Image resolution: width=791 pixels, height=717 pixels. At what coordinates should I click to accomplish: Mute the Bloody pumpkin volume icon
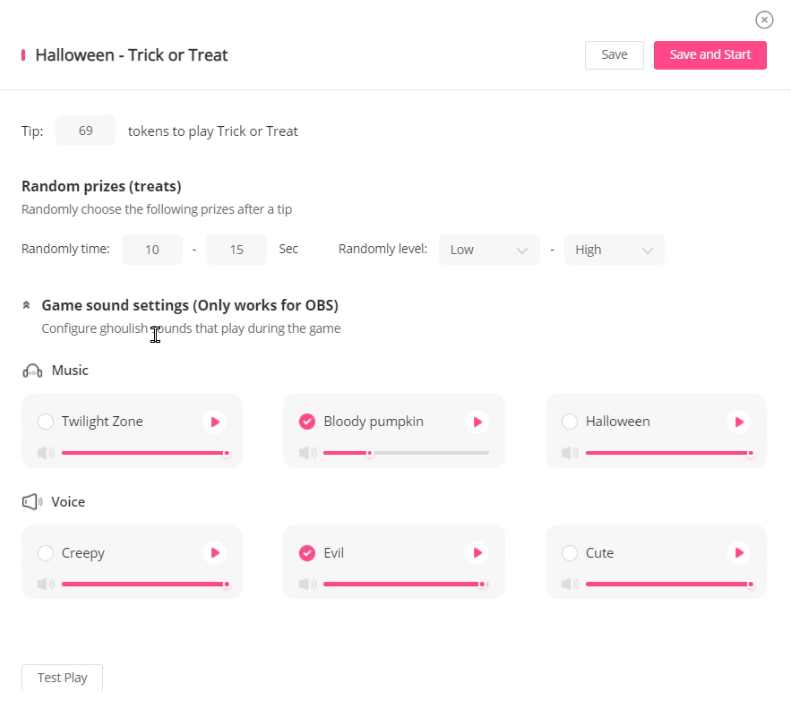307,453
